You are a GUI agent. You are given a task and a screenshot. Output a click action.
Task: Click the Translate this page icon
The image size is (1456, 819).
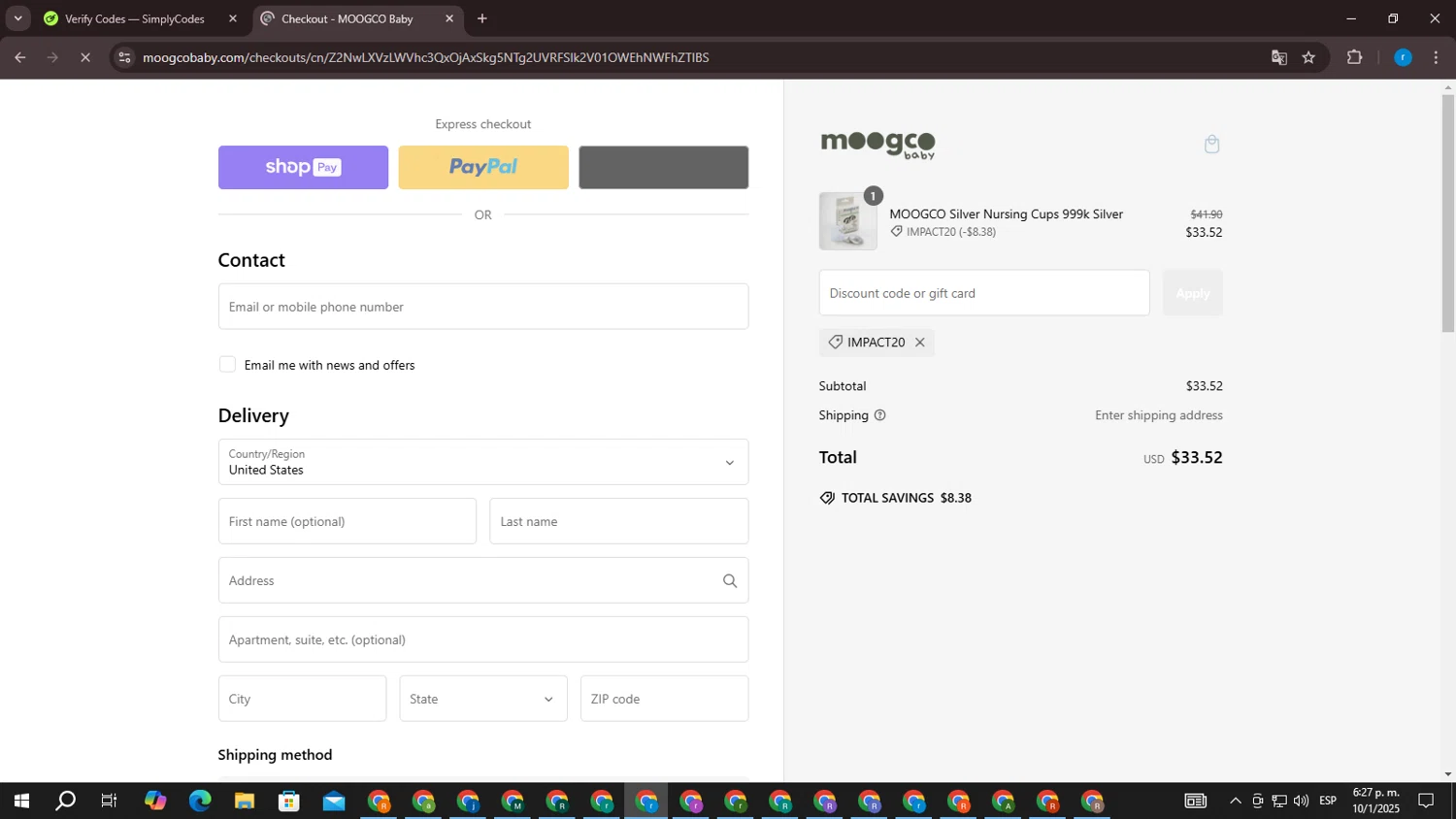pos(1279,58)
